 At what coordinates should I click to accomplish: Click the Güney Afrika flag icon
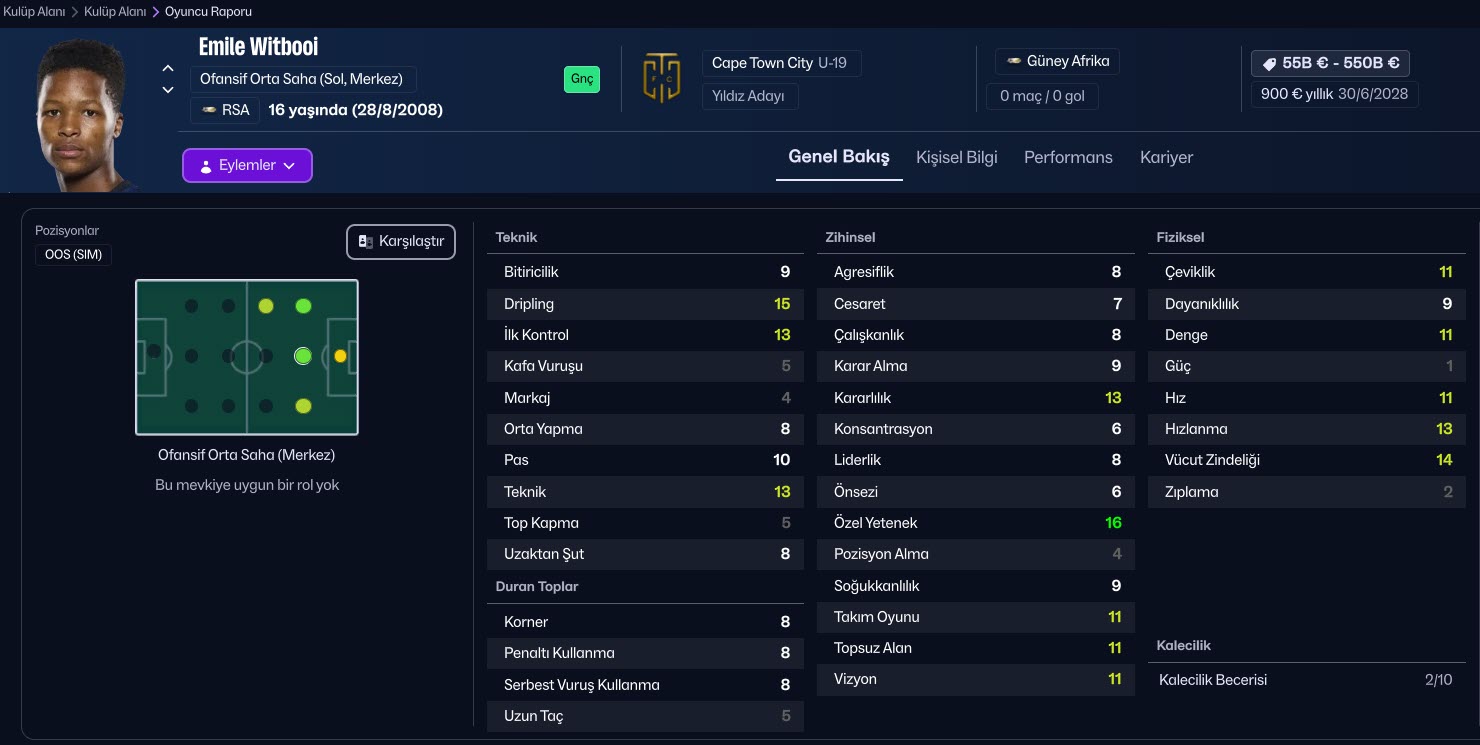coord(1013,61)
